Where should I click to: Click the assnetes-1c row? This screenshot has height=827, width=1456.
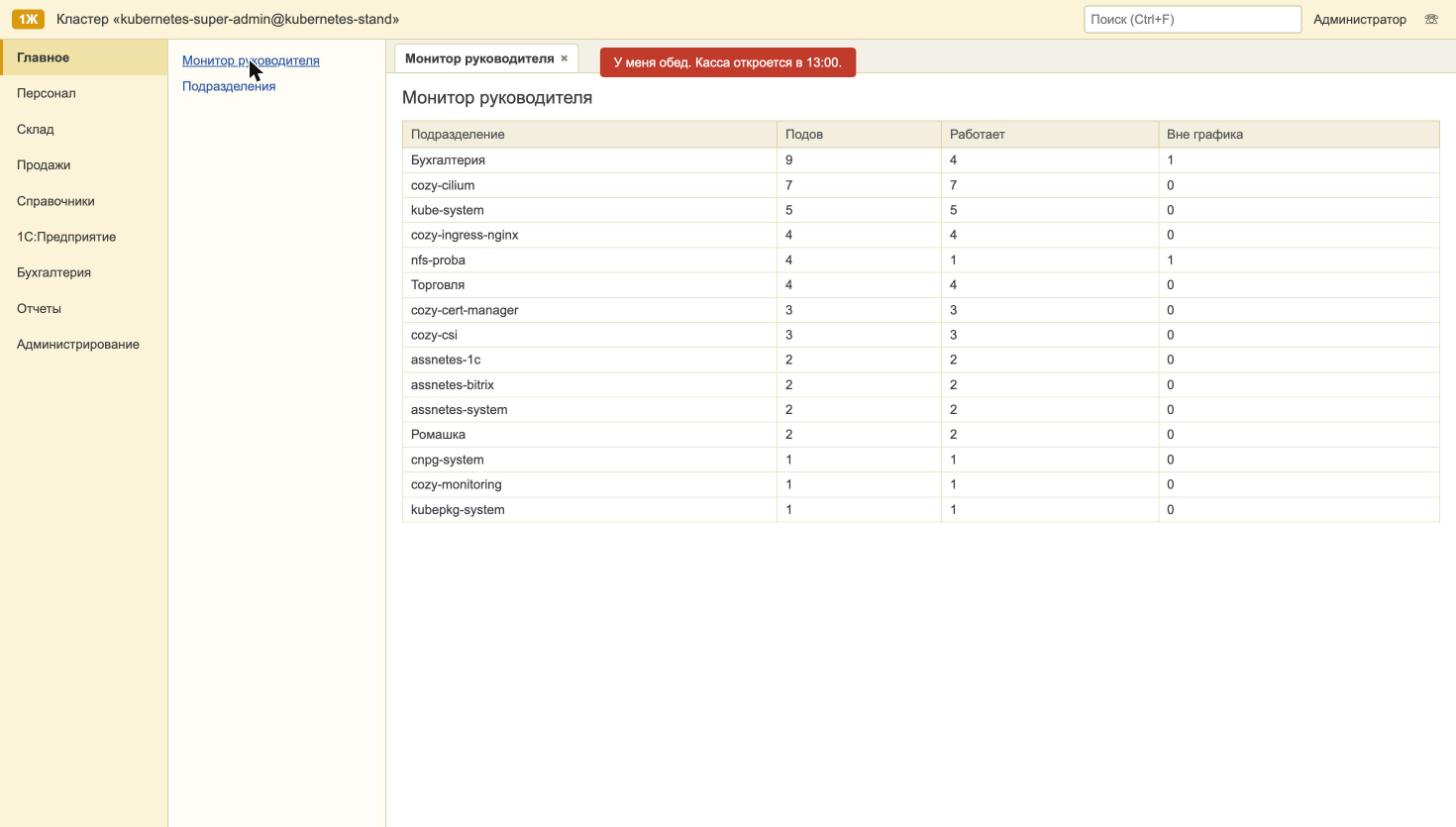coord(921,360)
